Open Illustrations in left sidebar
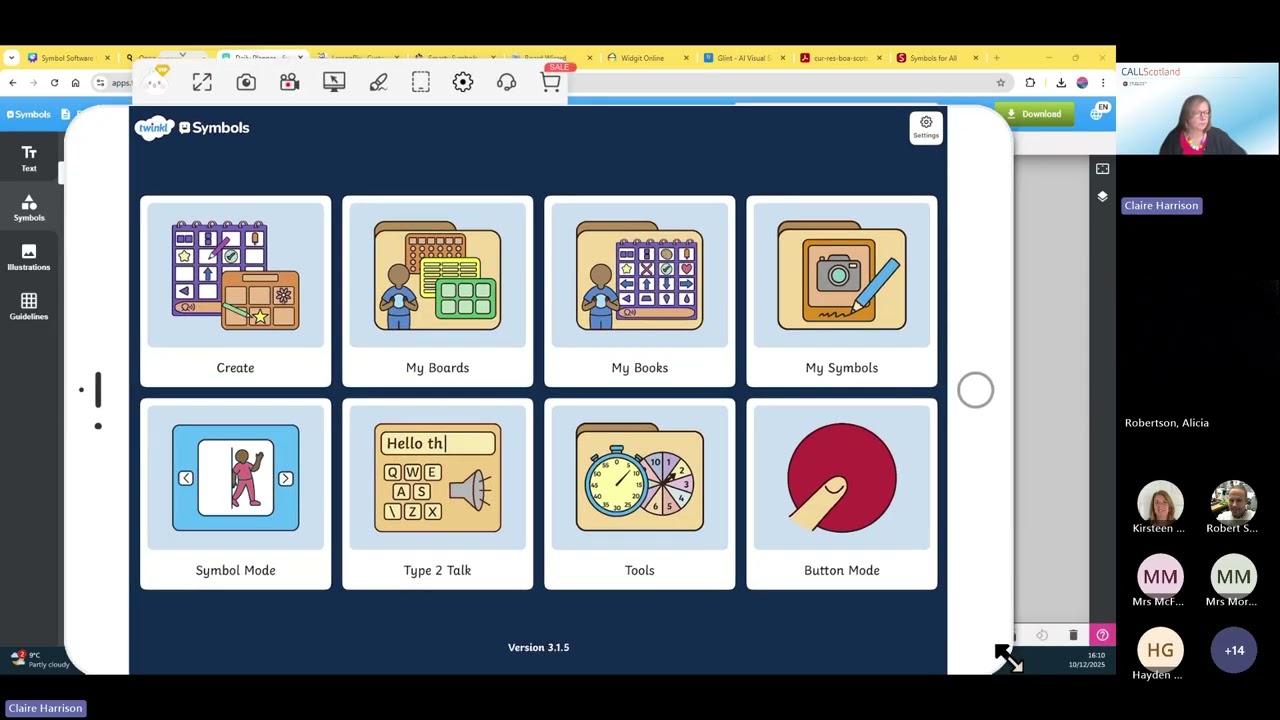This screenshot has width=1280, height=720. tap(29, 257)
